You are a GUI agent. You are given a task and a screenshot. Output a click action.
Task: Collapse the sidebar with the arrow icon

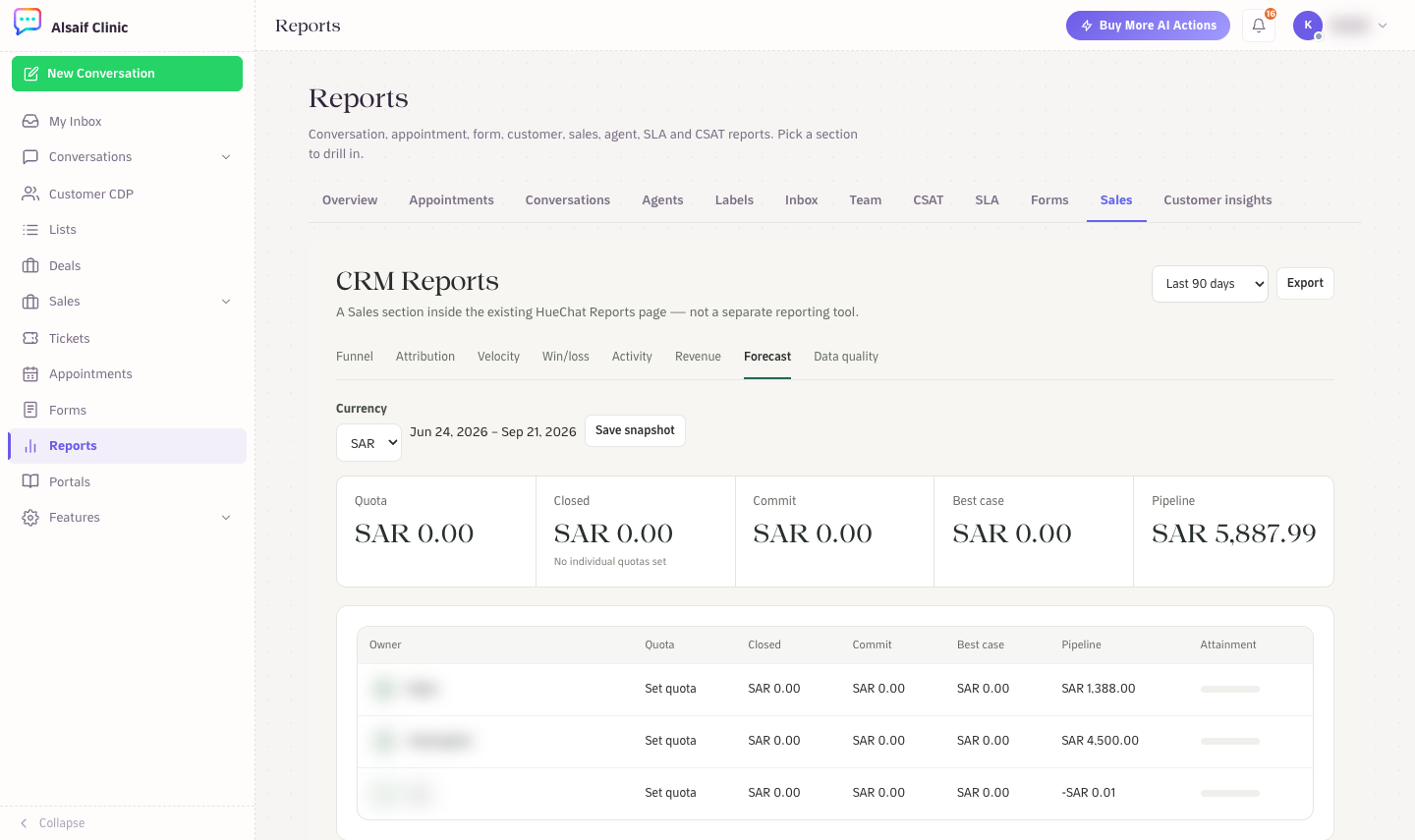click(x=24, y=823)
